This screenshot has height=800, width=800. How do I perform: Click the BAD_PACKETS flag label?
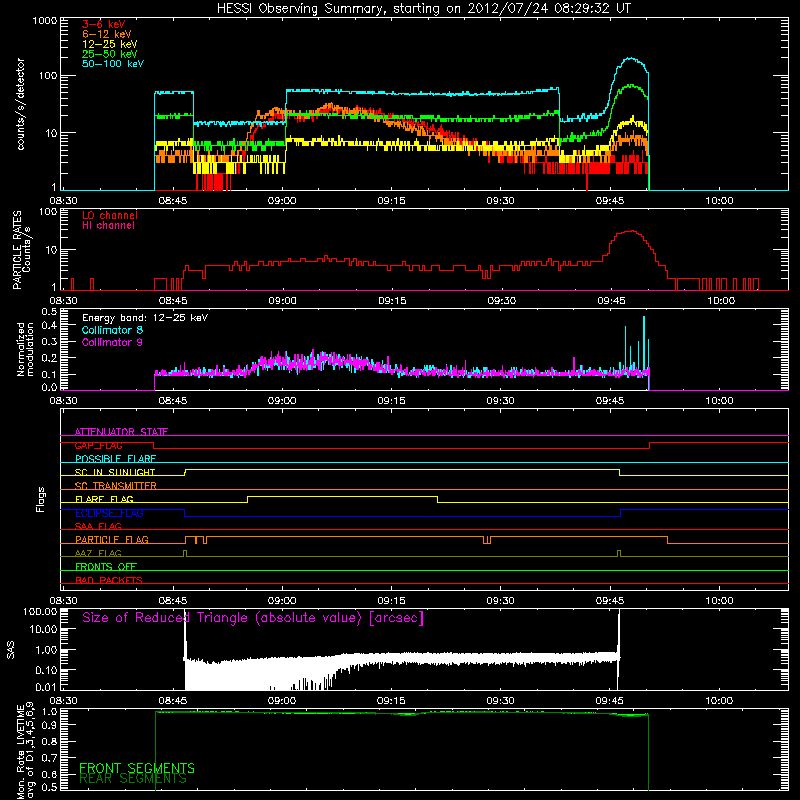[109, 580]
